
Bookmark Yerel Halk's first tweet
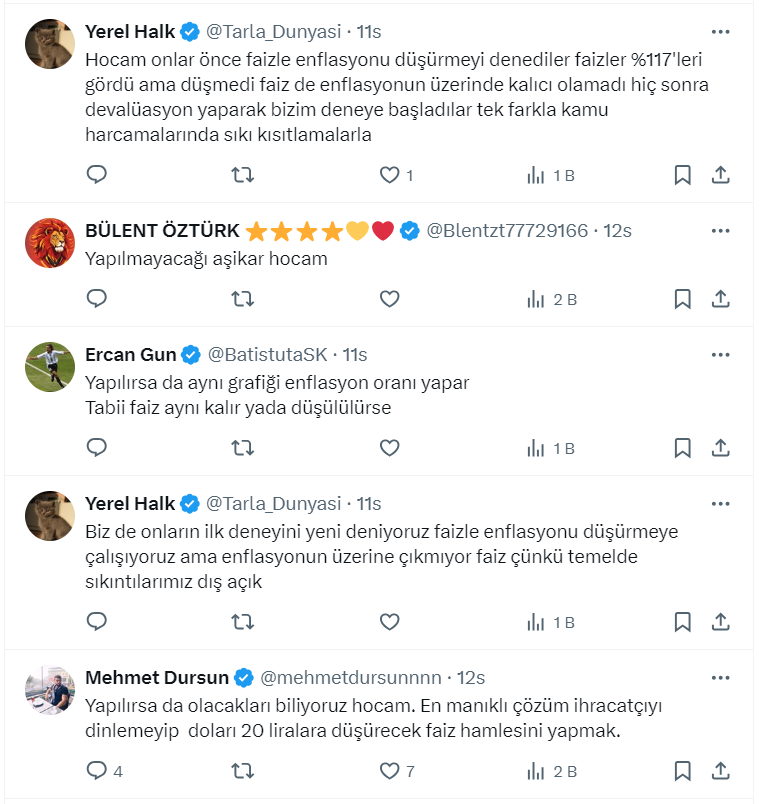point(682,175)
